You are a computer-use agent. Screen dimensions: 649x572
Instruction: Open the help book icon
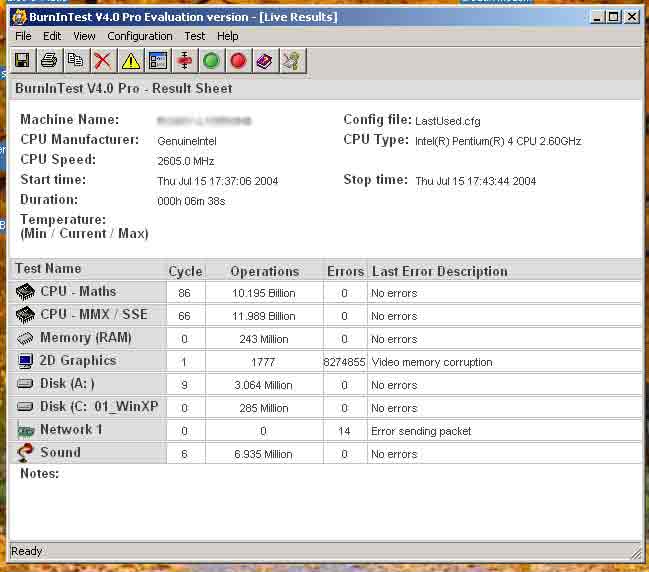click(x=265, y=61)
